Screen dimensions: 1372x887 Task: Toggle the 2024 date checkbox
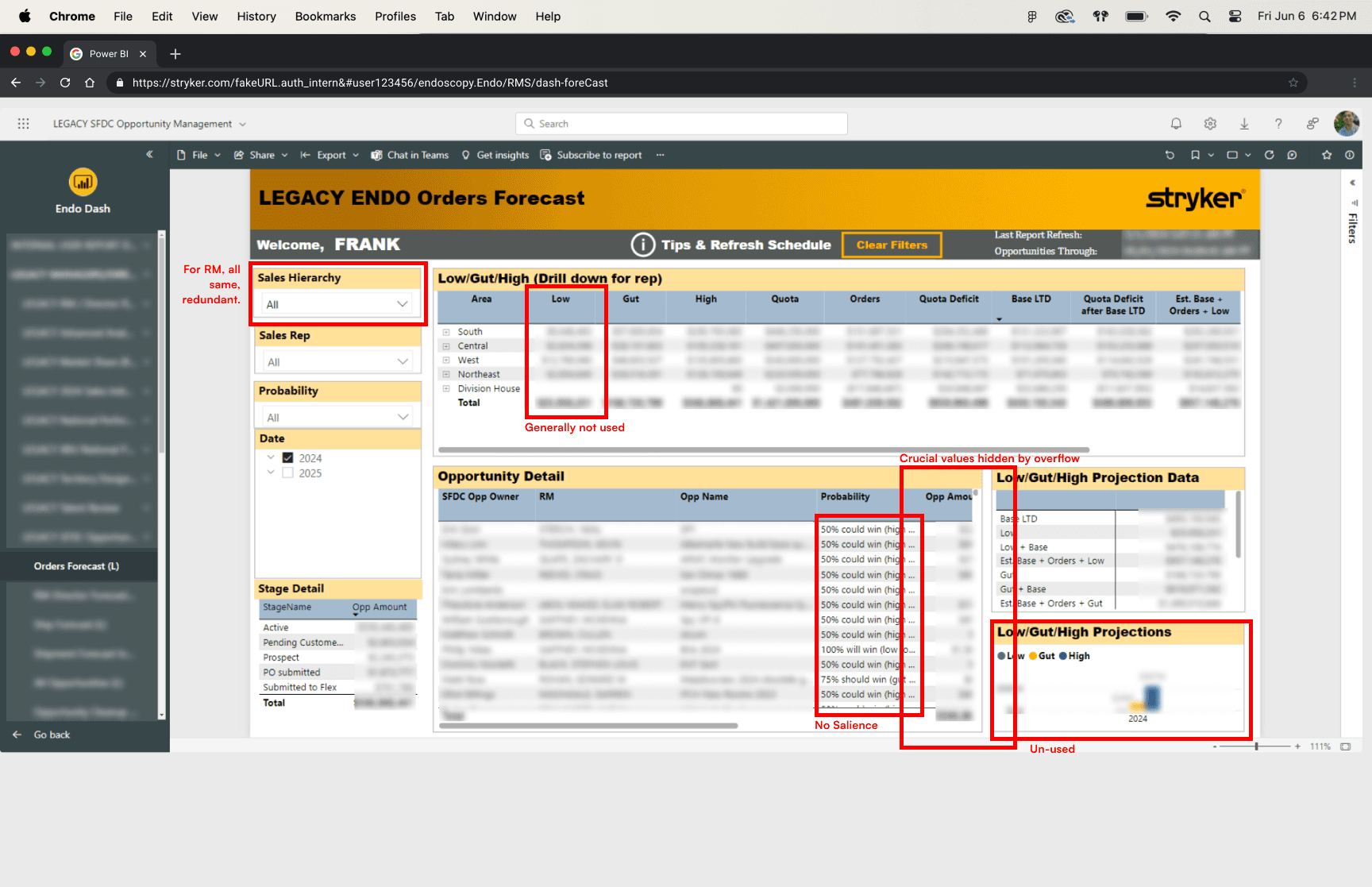tap(287, 458)
